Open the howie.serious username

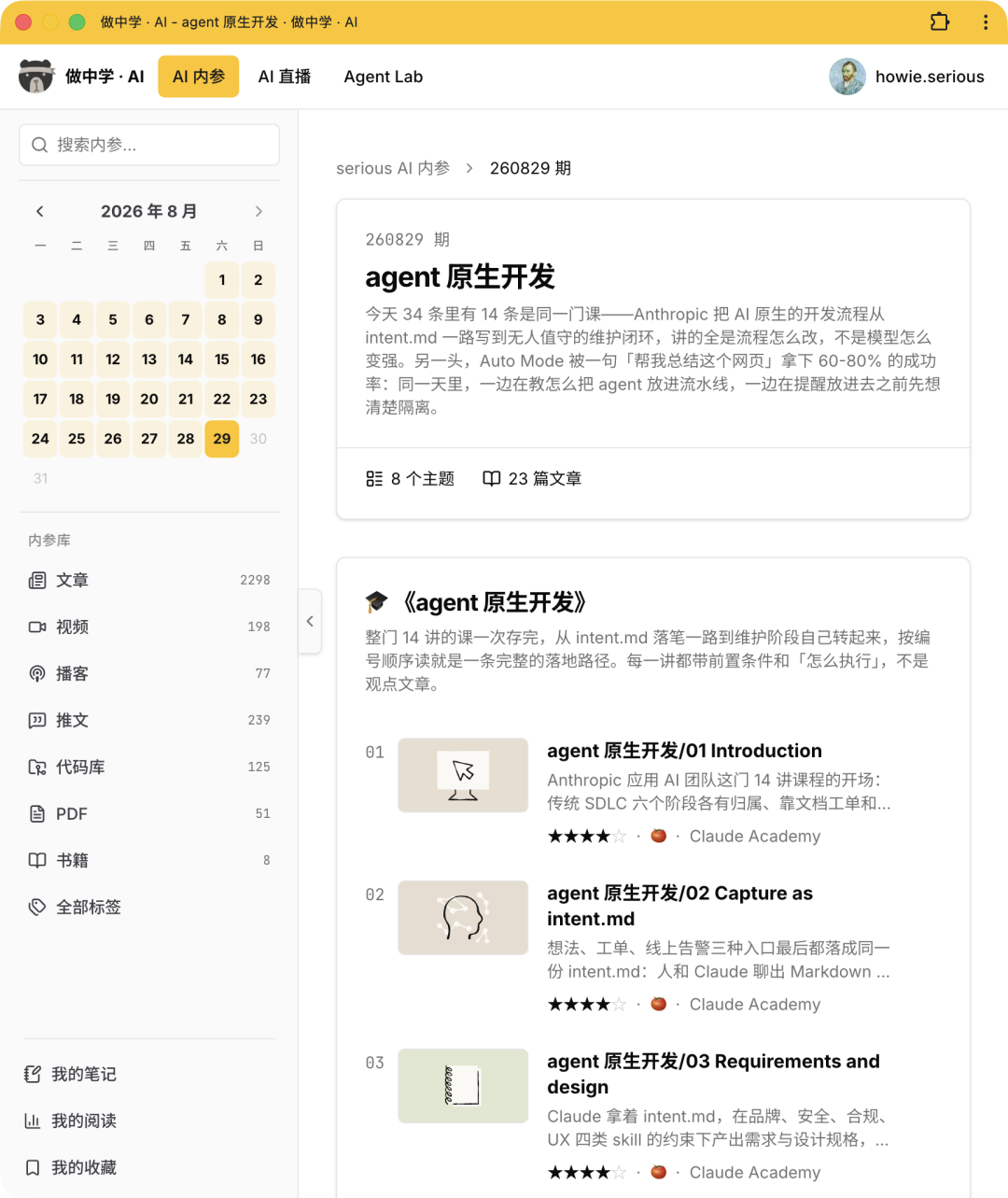click(930, 77)
